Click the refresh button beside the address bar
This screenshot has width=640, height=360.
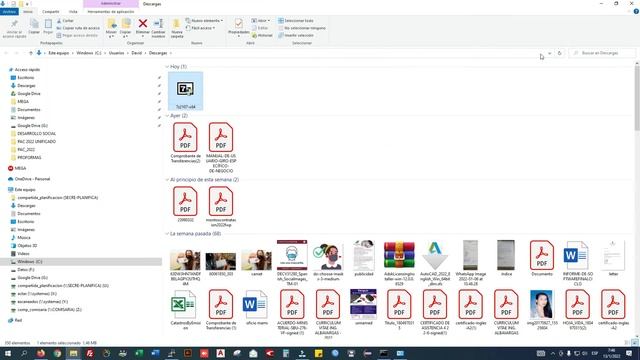click(x=559, y=53)
